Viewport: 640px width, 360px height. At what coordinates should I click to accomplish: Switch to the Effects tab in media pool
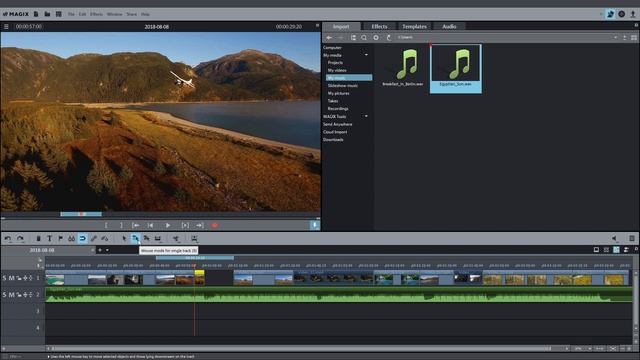[x=379, y=27]
